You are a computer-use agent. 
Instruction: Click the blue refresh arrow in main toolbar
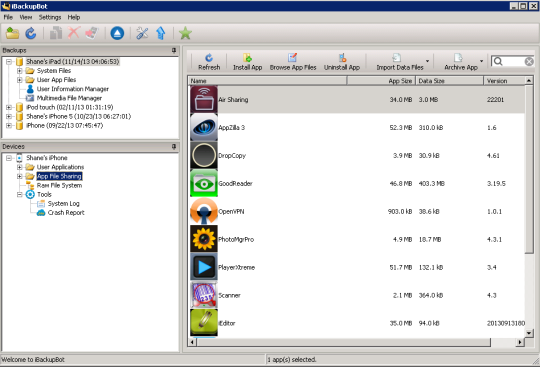[x=31, y=33]
